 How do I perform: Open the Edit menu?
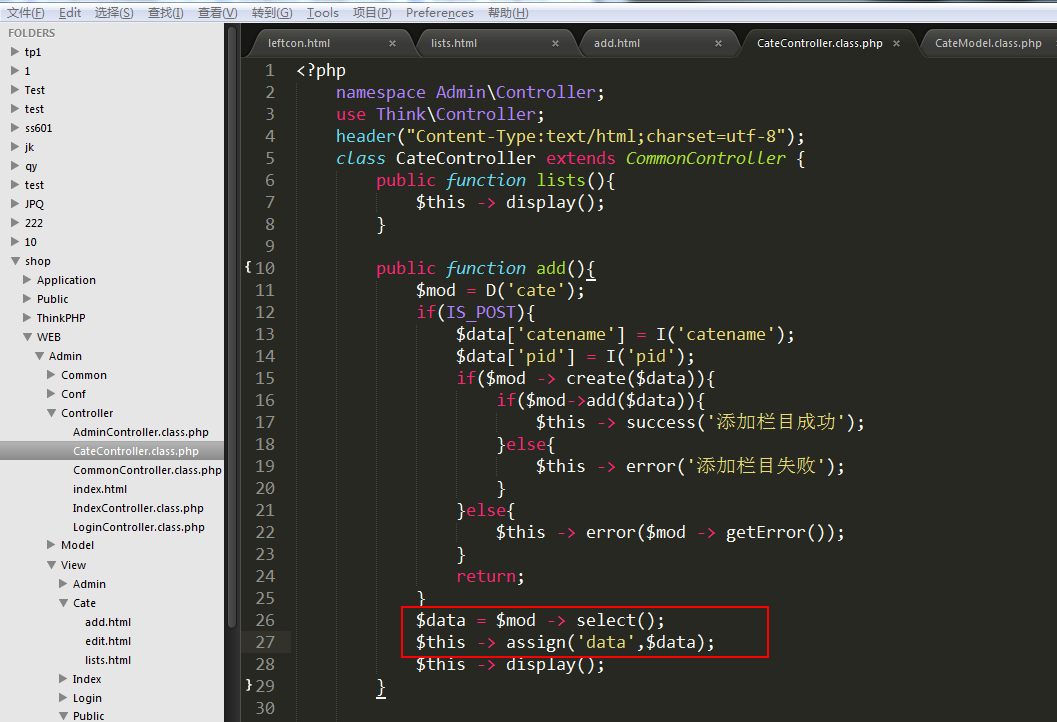point(69,13)
